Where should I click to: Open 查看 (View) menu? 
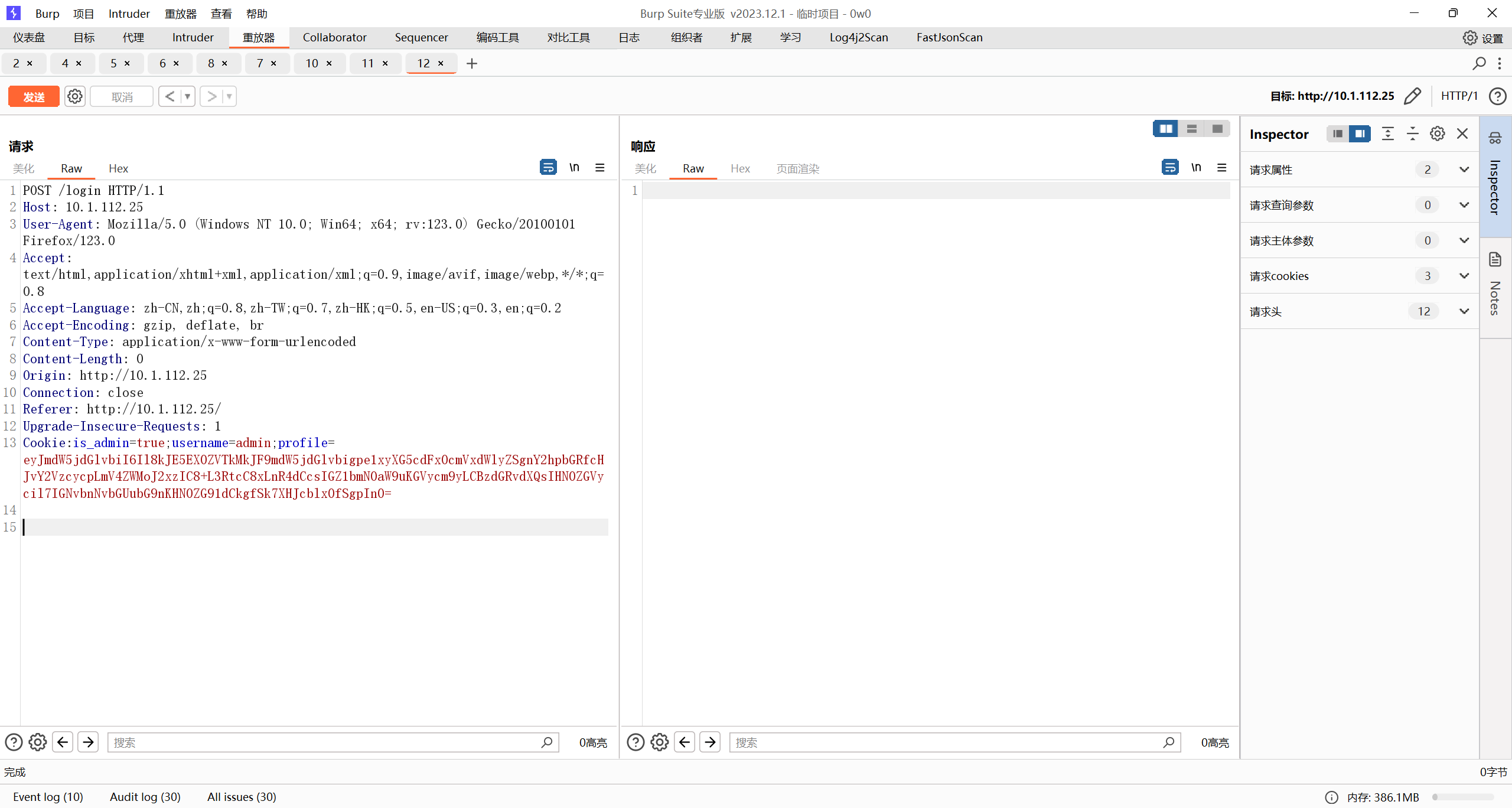(x=221, y=14)
